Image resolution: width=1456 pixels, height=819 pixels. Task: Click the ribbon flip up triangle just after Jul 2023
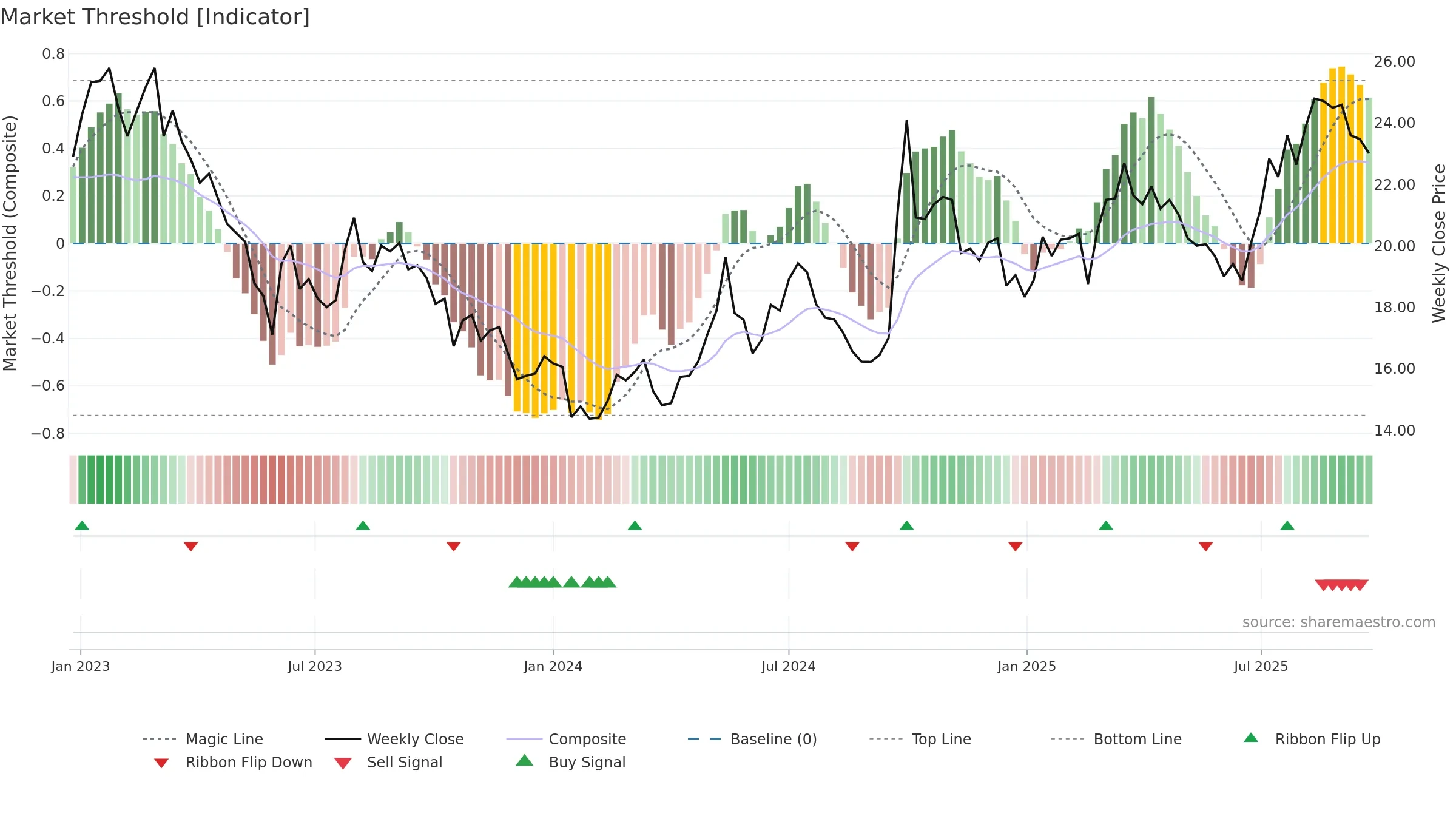click(363, 525)
